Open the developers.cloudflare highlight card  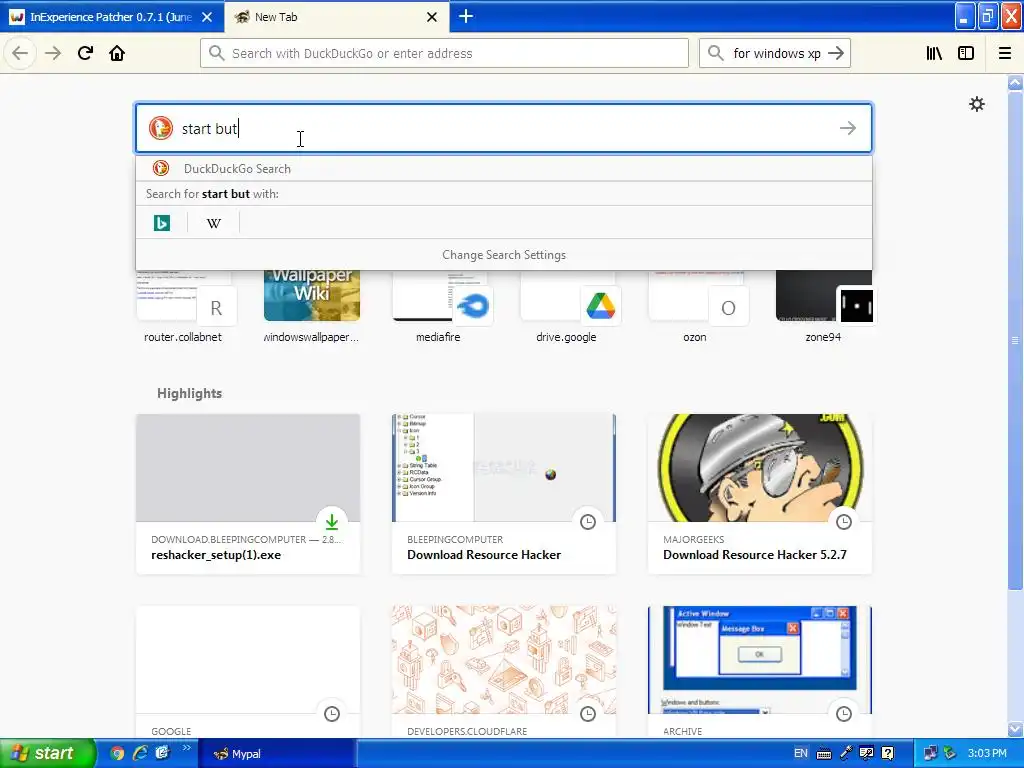tap(504, 671)
